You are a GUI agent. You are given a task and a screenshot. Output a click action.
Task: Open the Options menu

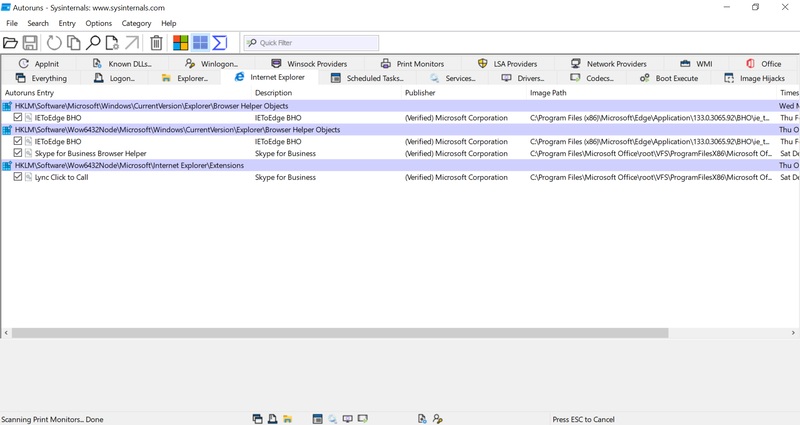98,23
